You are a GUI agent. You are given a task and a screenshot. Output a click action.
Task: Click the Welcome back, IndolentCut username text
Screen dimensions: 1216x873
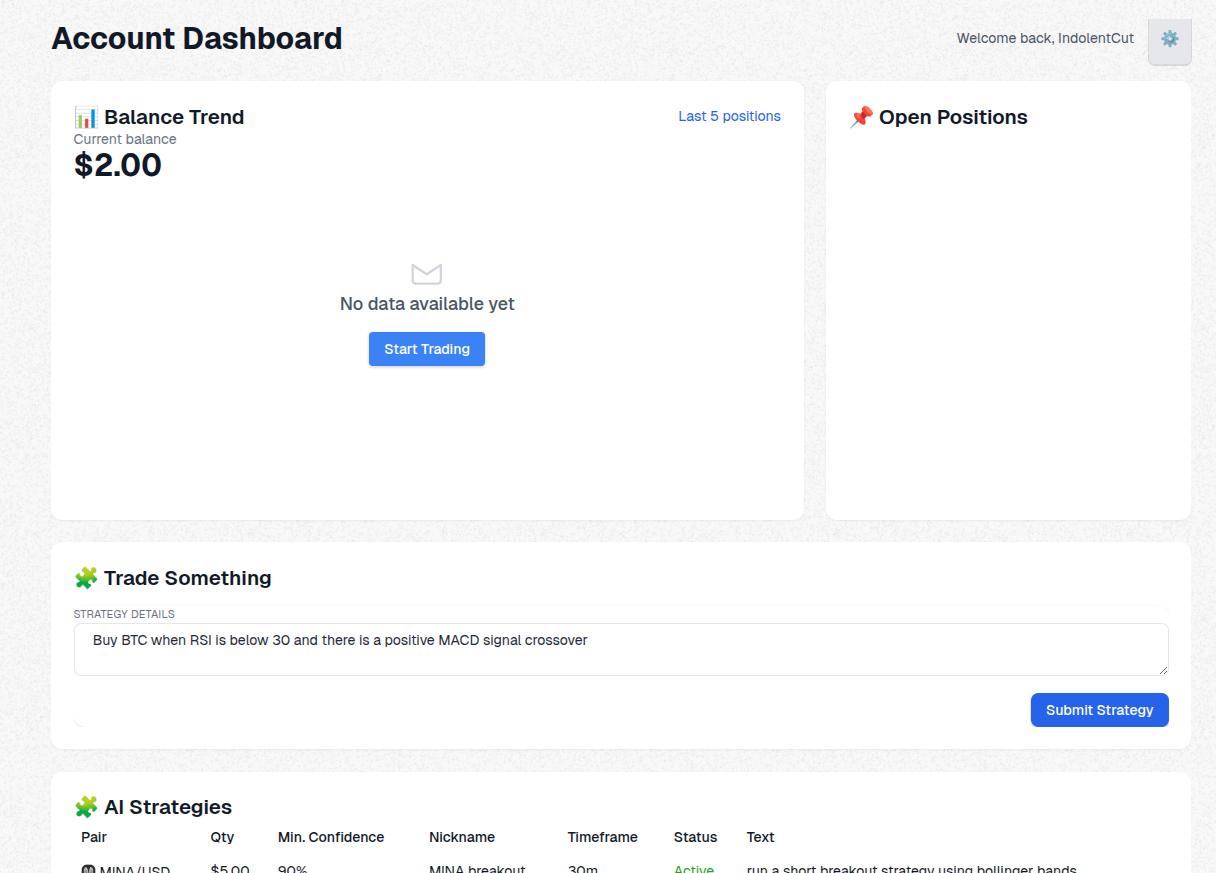tap(1045, 38)
